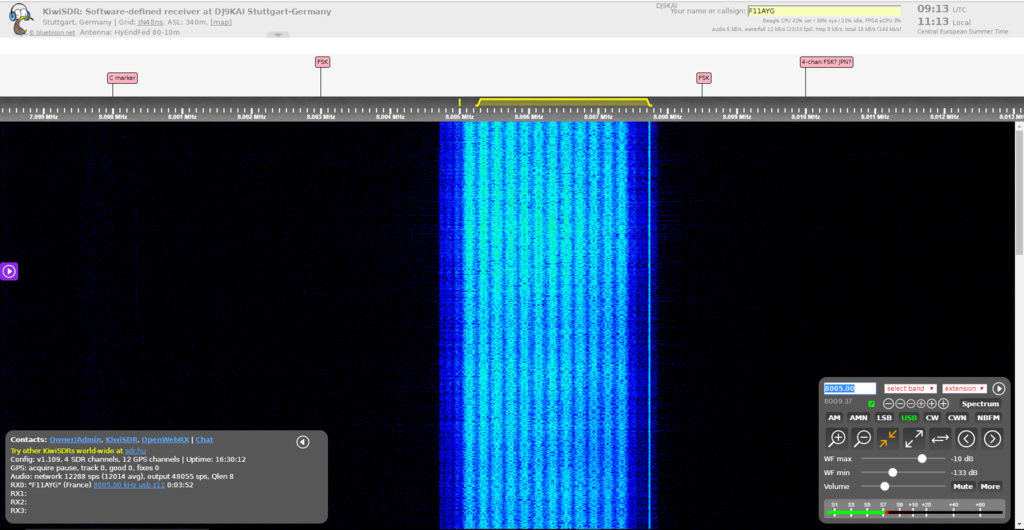Open the OpenWebRX link
The width and height of the screenshot is (1024, 530).
[166, 440]
